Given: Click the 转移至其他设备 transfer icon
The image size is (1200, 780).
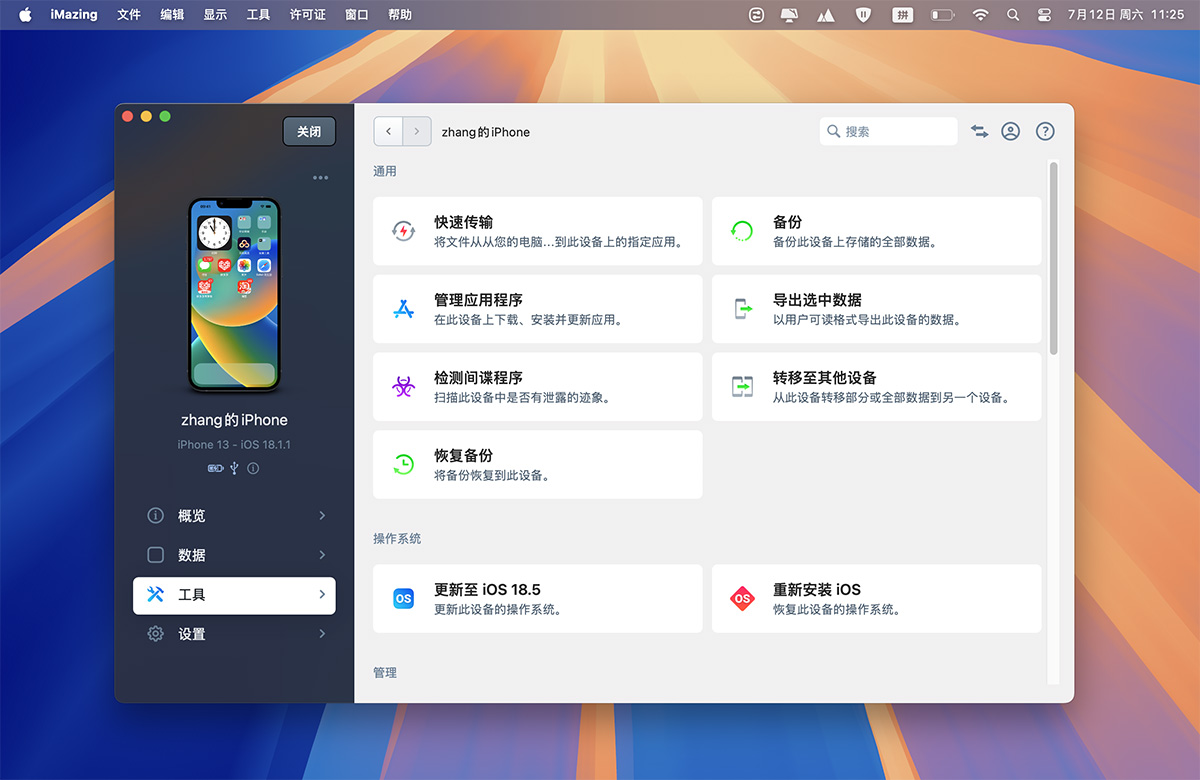Looking at the screenshot, I should (x=742, y=387).
